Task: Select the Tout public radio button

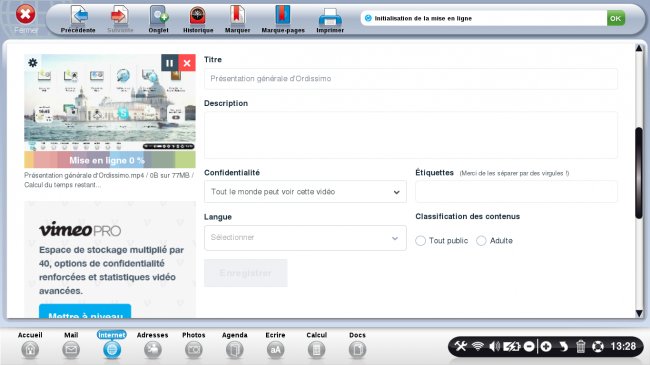Action: pyautogui.click(x=420, y=241)
